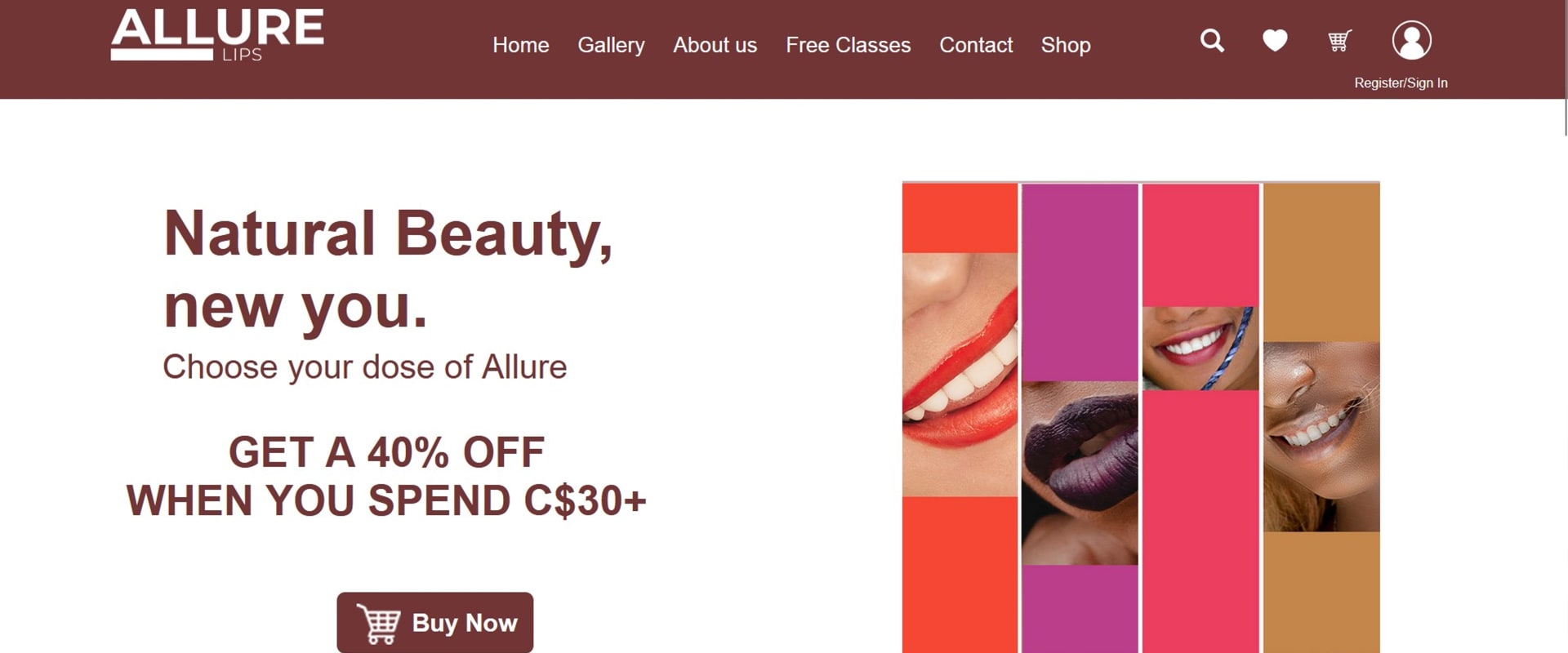Screen dimensions: 1568x653
Task: Visit the Shop section
Action: click(1066, 45)
